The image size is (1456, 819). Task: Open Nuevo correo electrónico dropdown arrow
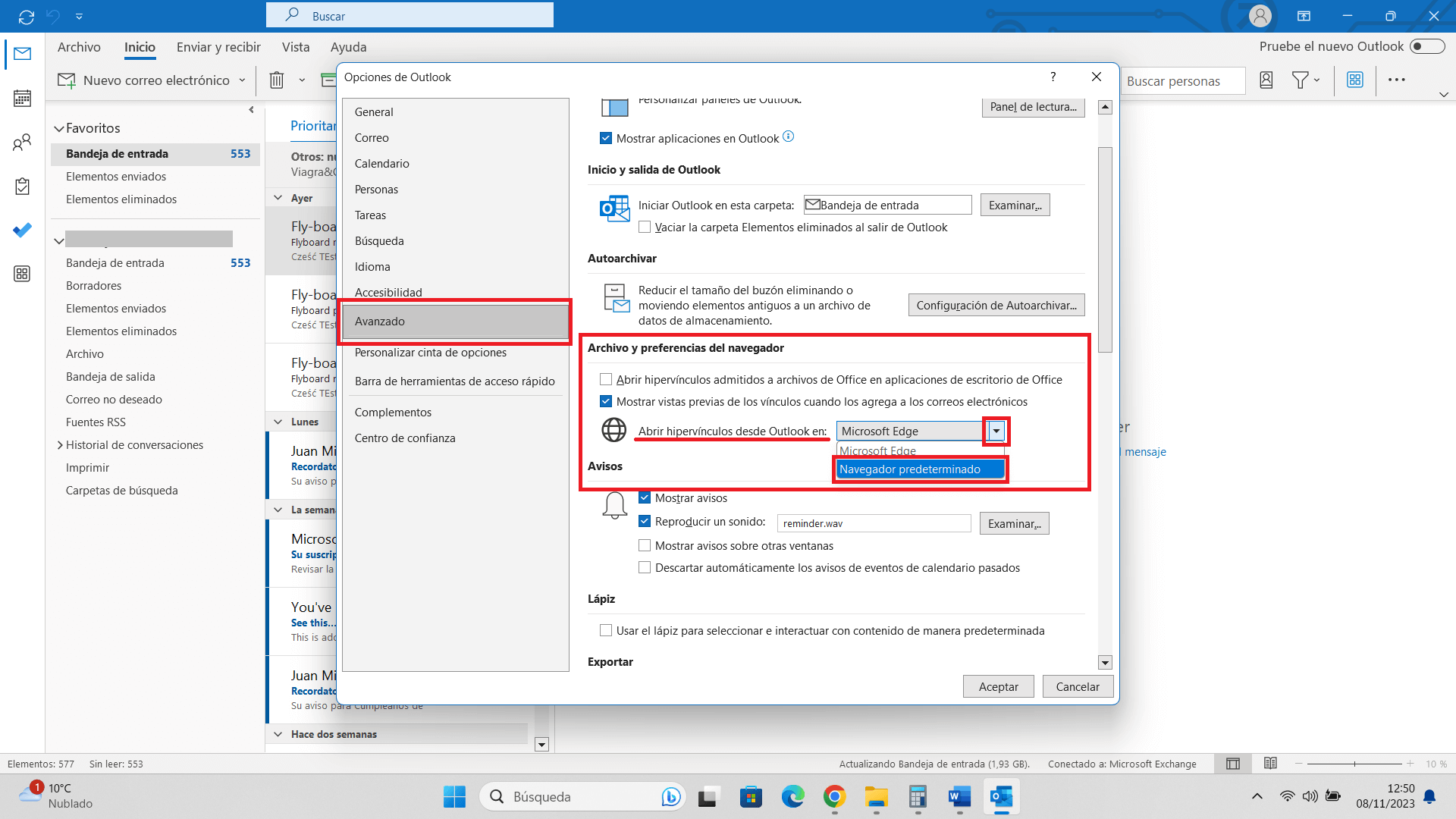[x=242, y=80]
